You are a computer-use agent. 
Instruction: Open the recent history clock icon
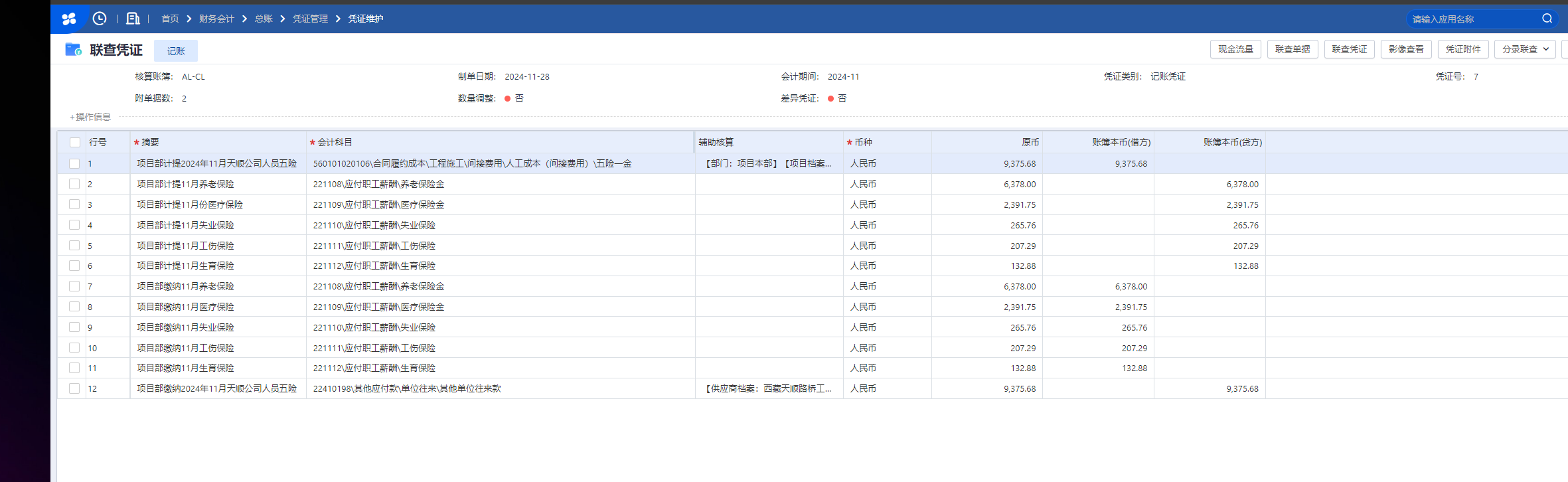click(100, 19)
